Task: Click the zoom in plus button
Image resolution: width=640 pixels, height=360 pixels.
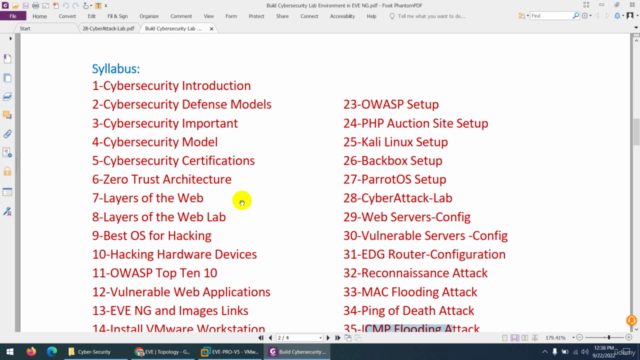Action: (629, 338)
